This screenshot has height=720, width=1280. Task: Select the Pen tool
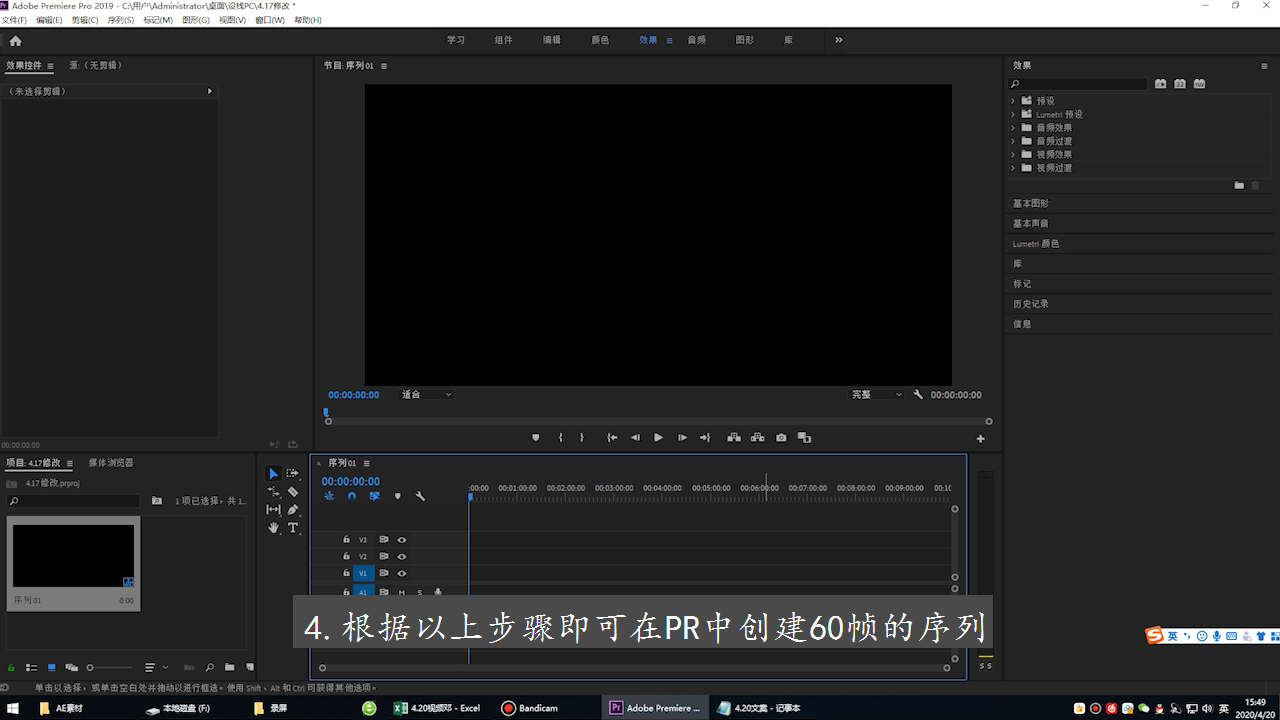pos(293,510)
